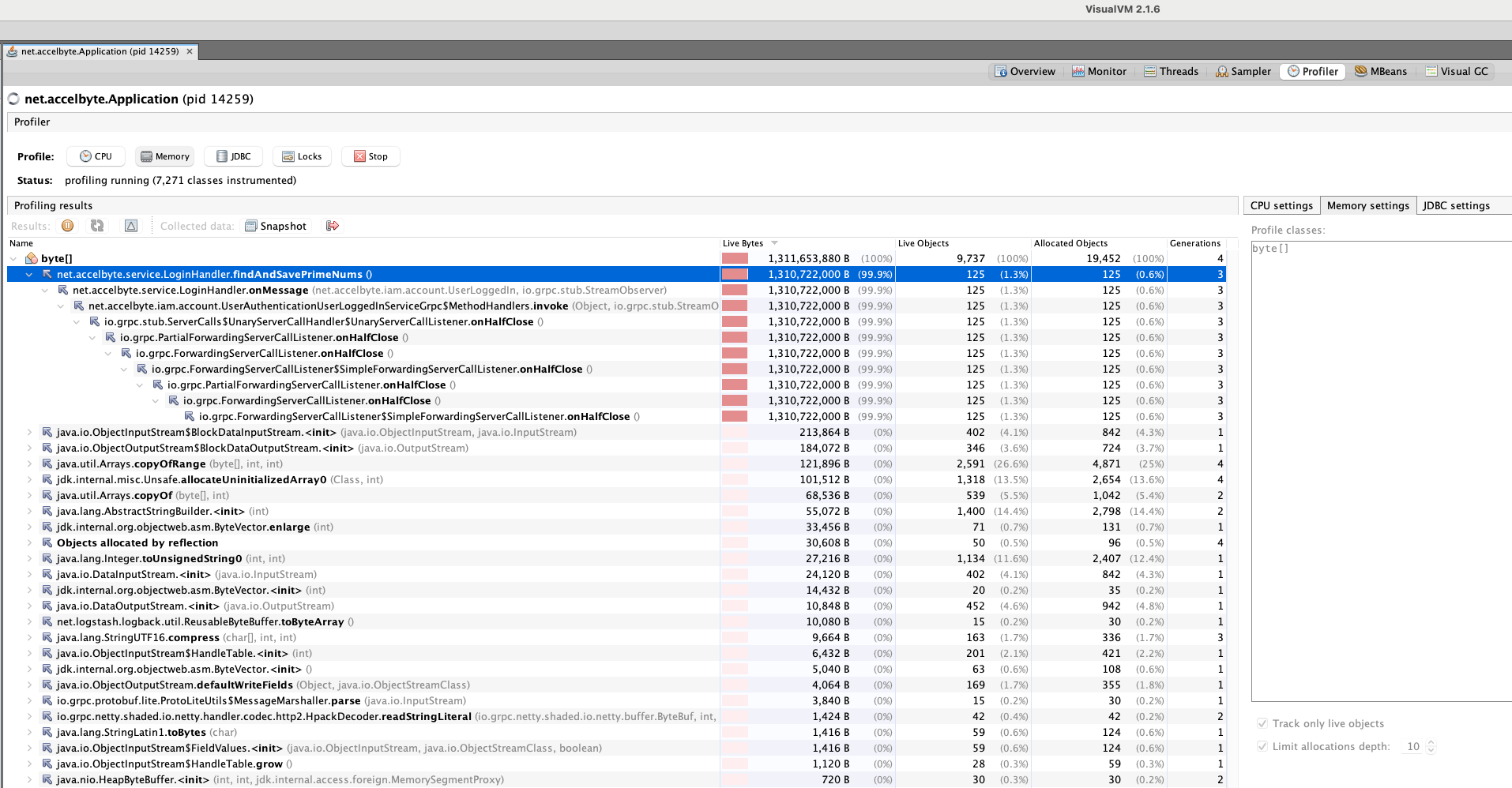Expand the allocateUninitializedArray0 node
Screen dimensions: 1512x788
(29, 479)
